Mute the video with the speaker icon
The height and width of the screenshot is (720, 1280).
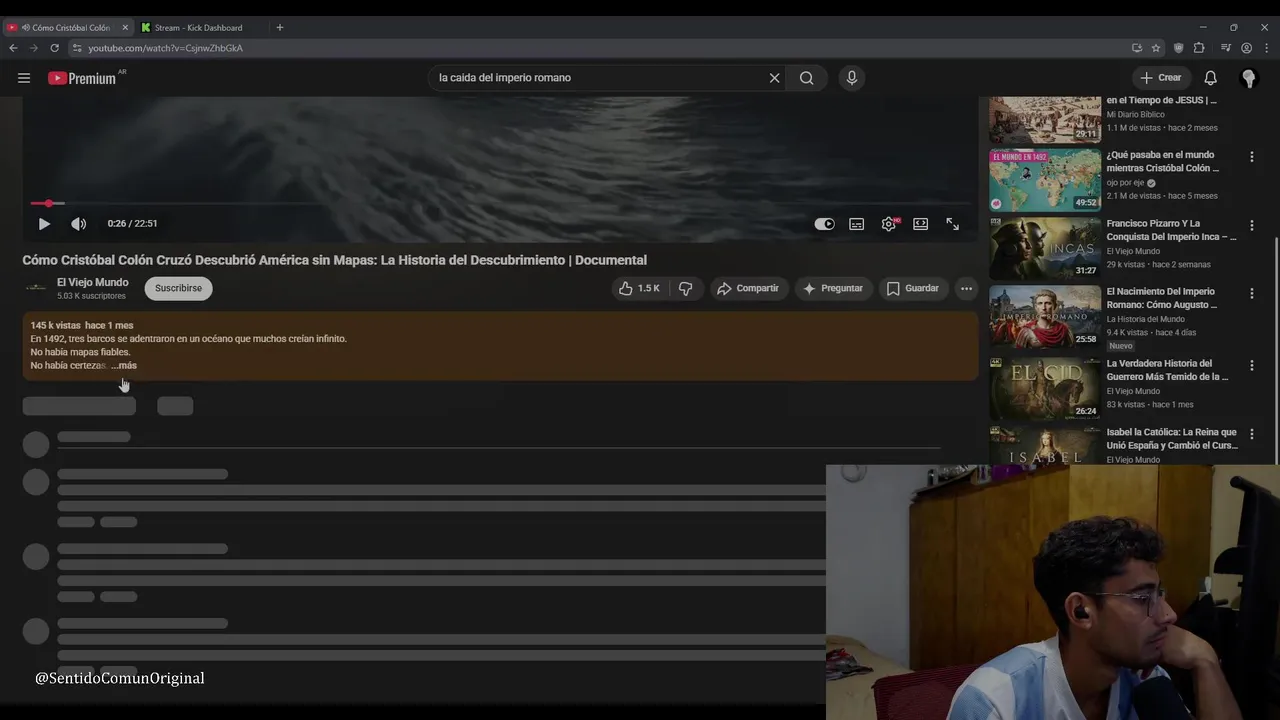[x=79, y=224]
